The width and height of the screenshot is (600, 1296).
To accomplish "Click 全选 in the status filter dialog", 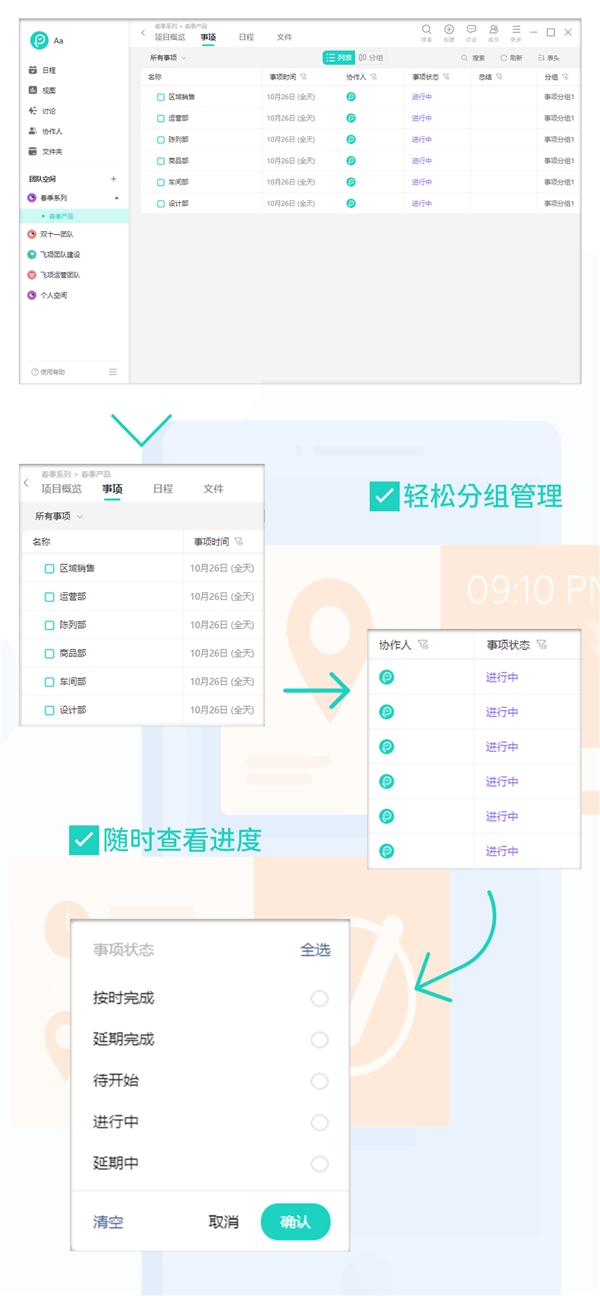I will pyautogui.click(x=315, y=950).
